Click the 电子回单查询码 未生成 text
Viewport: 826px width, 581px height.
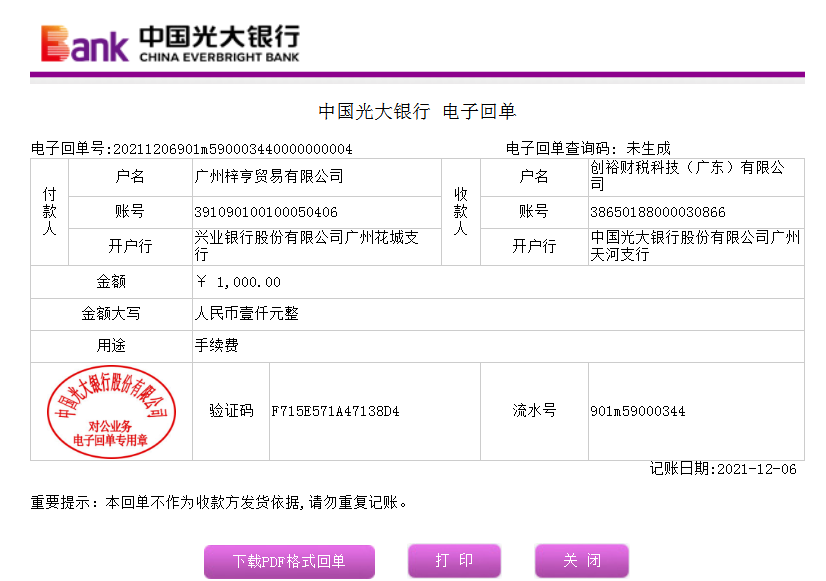click(x=588, y=149)
